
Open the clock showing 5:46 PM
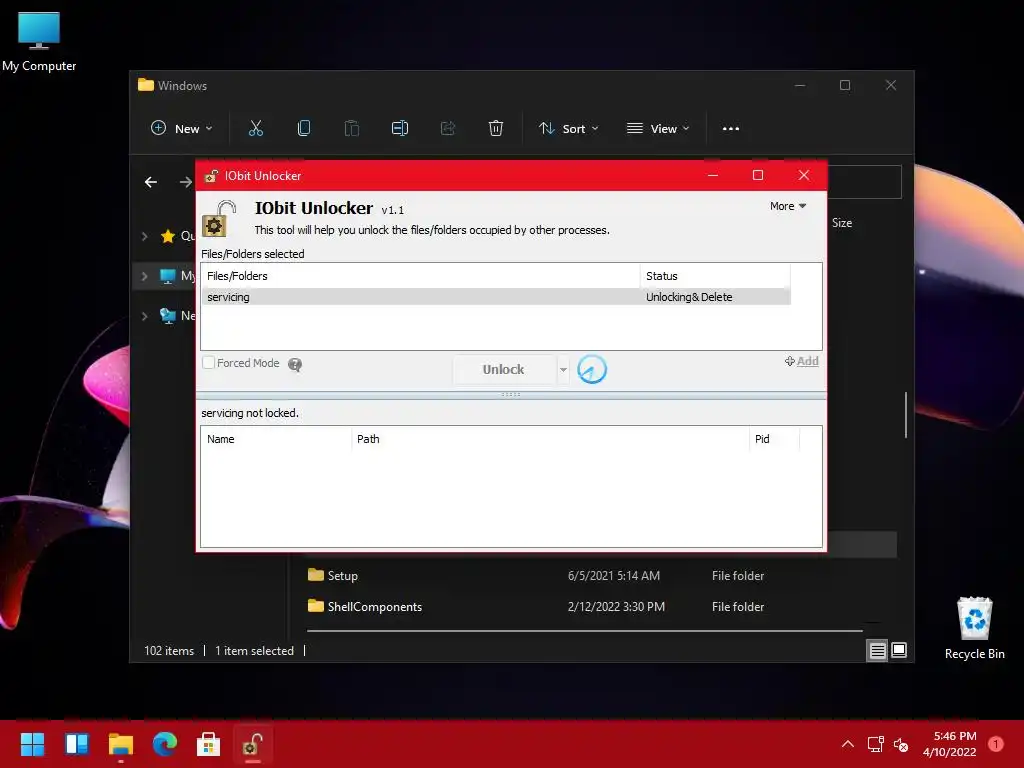(x=949, y=744)
